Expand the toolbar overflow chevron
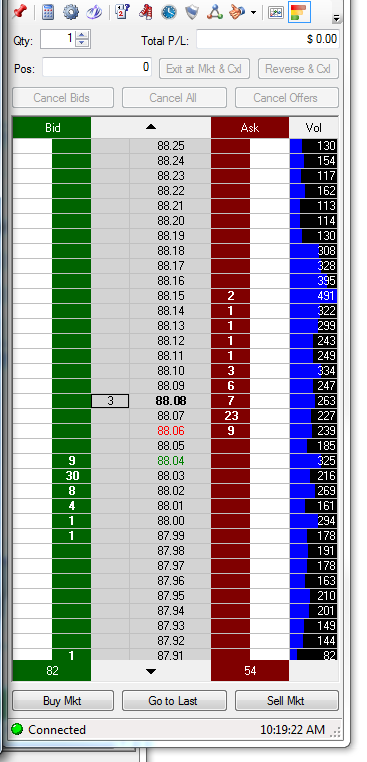 tap(336, 18)
